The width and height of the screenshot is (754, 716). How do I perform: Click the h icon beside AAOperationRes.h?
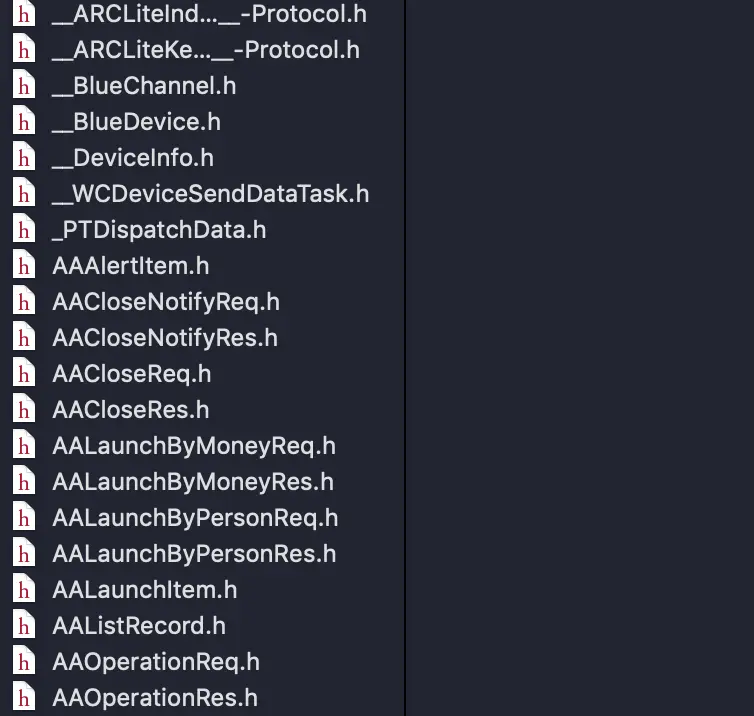click(24, 698)
